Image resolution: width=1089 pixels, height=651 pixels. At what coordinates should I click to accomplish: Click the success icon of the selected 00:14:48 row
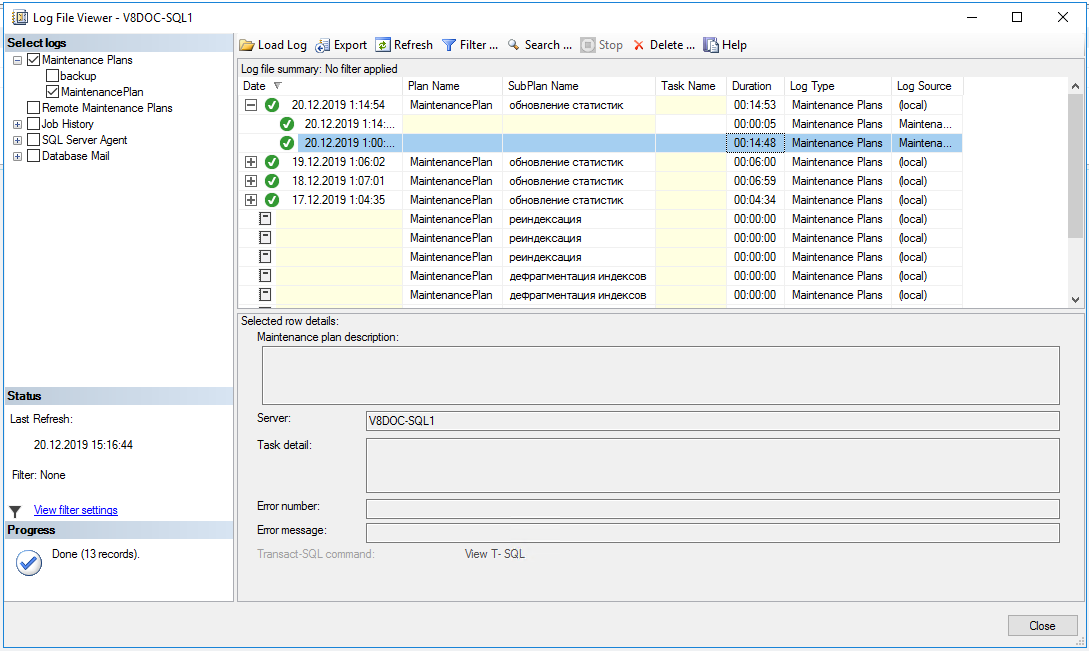pos(287,143)
